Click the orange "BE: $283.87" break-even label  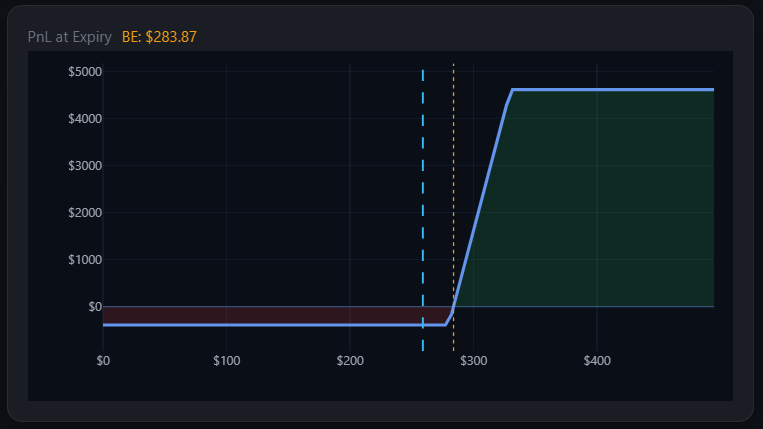(159, 37)
